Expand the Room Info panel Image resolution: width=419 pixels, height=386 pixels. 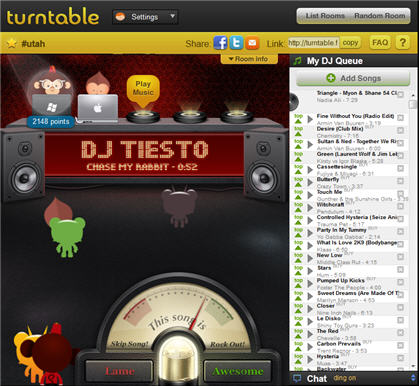(249, 59)
